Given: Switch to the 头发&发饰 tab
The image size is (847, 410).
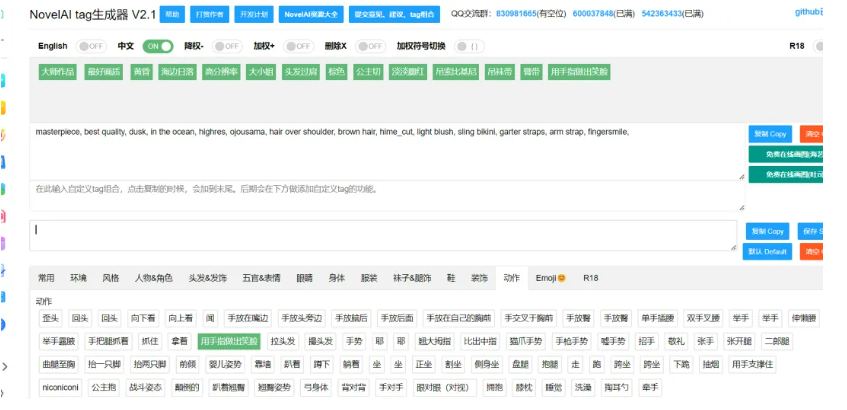Looking at the screenshot, I should click(x=209, y=277).
